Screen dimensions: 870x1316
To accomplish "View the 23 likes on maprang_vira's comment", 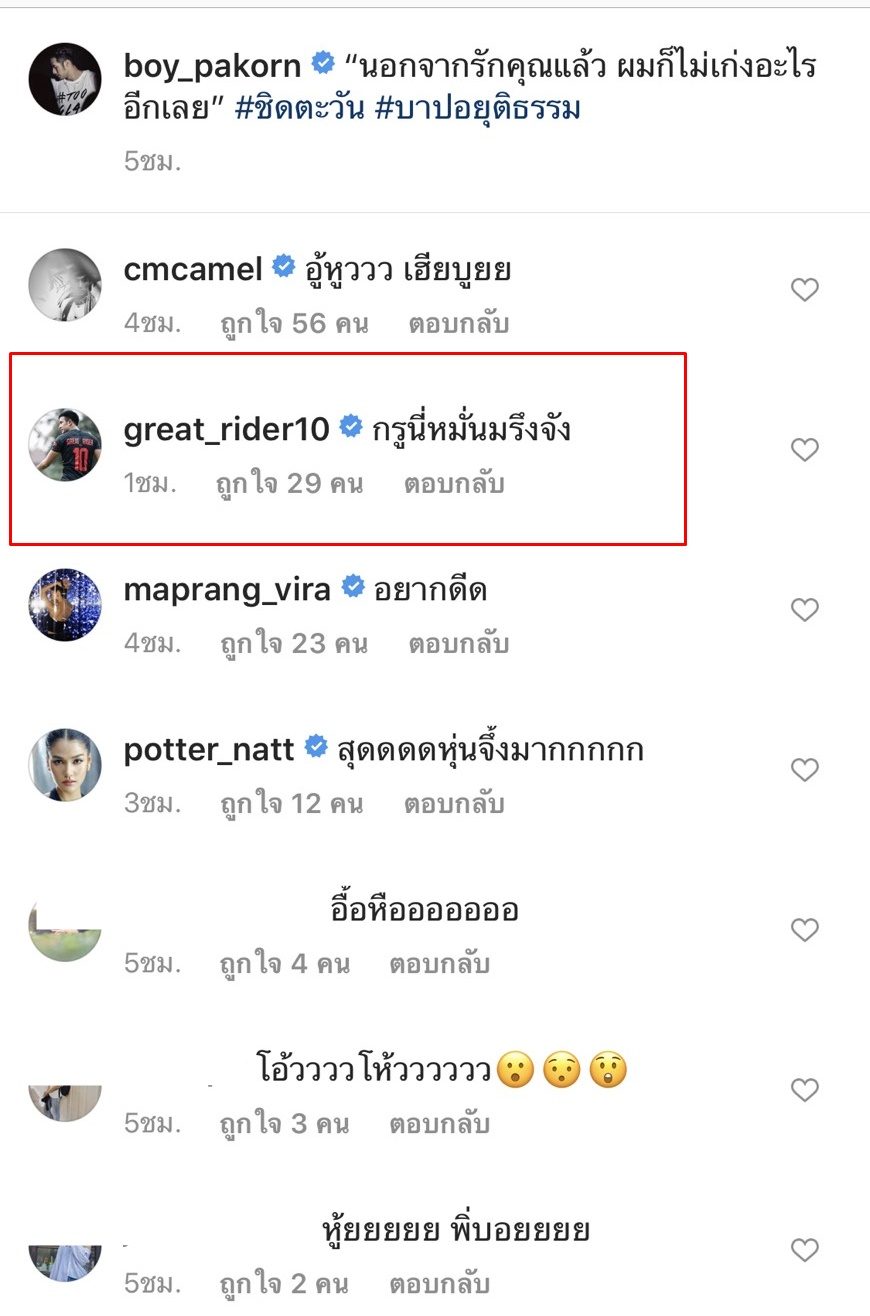I will tap(294, 644).
